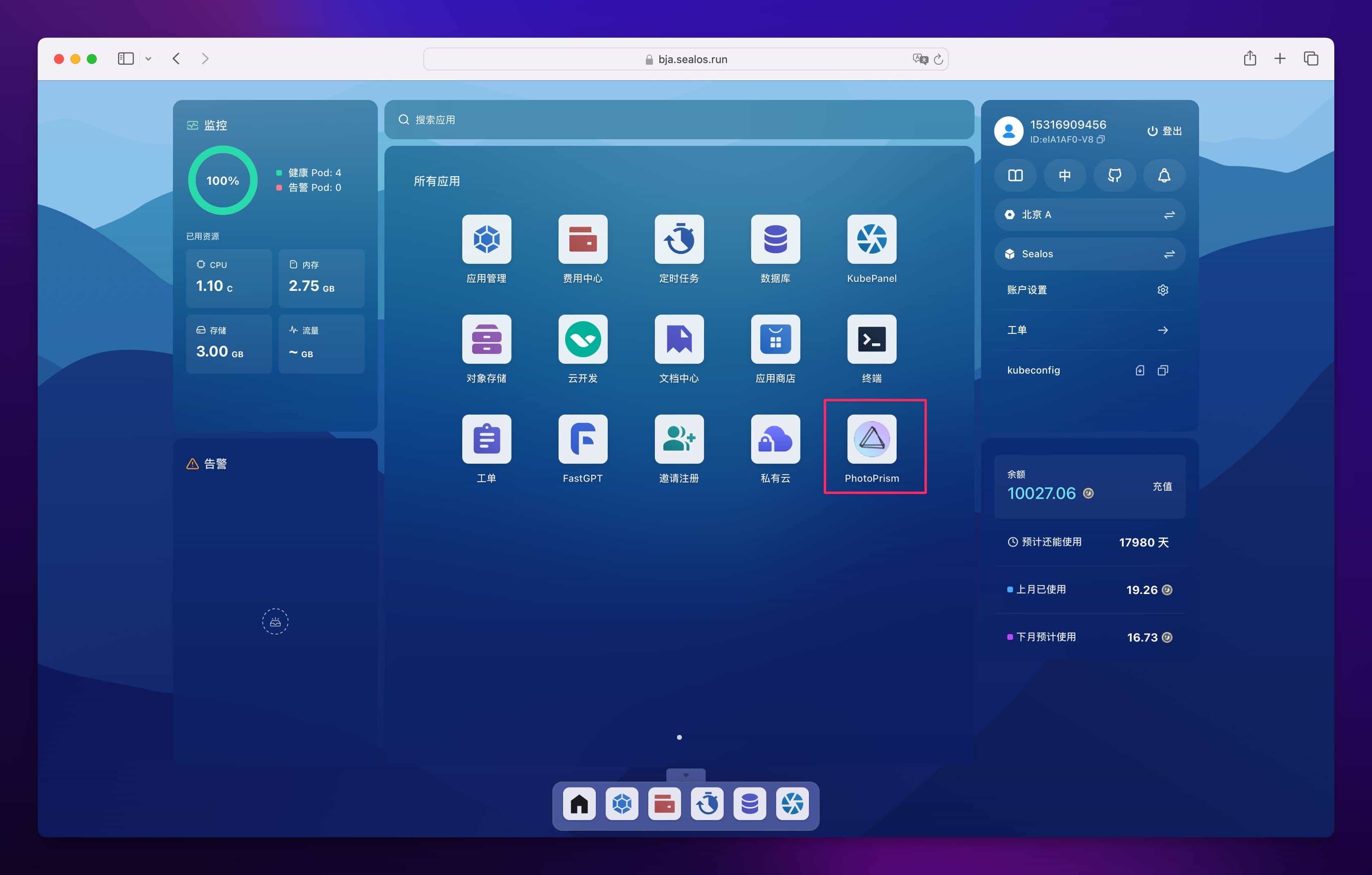Click 登出 to log out
This screenshot has width=1372, height=875.
pos(1164,131)
